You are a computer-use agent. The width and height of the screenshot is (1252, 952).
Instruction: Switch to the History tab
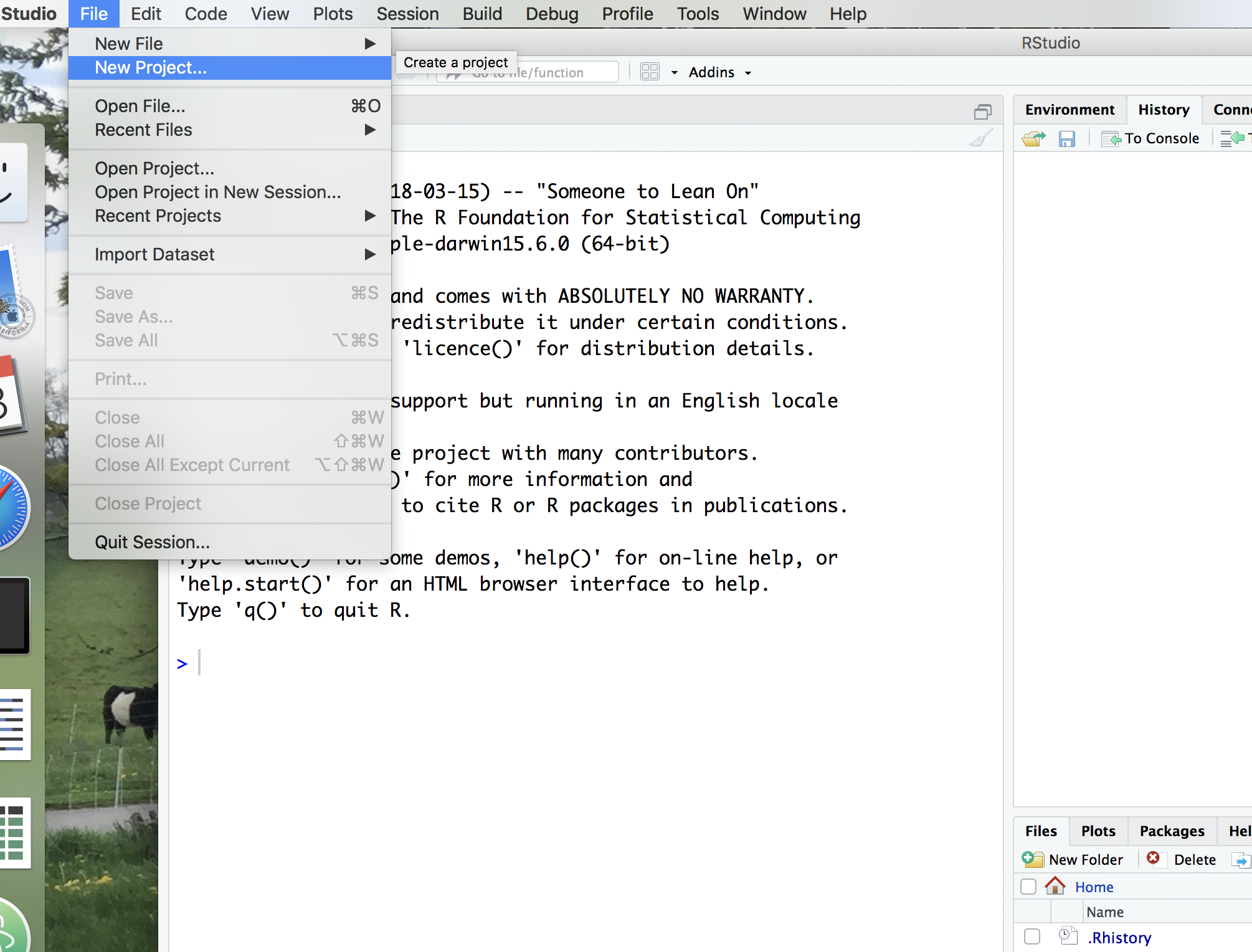[x=1164, y=110]
